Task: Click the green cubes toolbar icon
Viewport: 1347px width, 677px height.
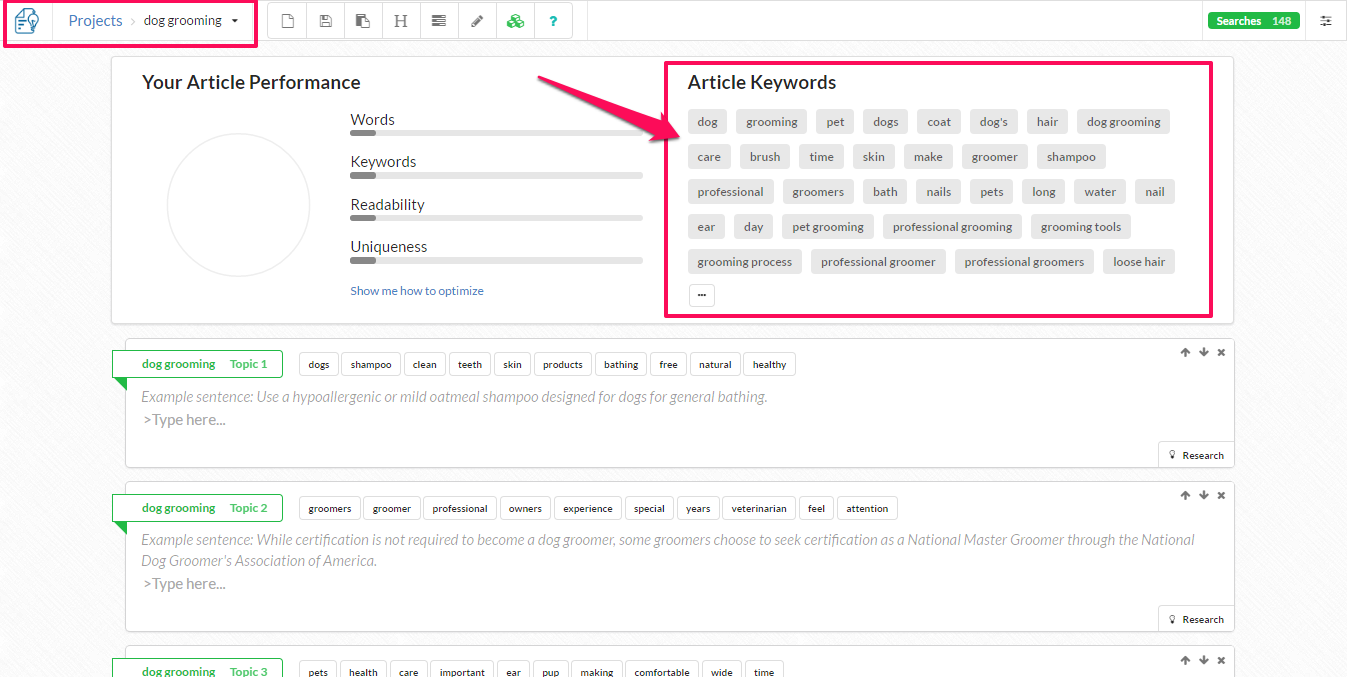Action: [x=515, y=21]
